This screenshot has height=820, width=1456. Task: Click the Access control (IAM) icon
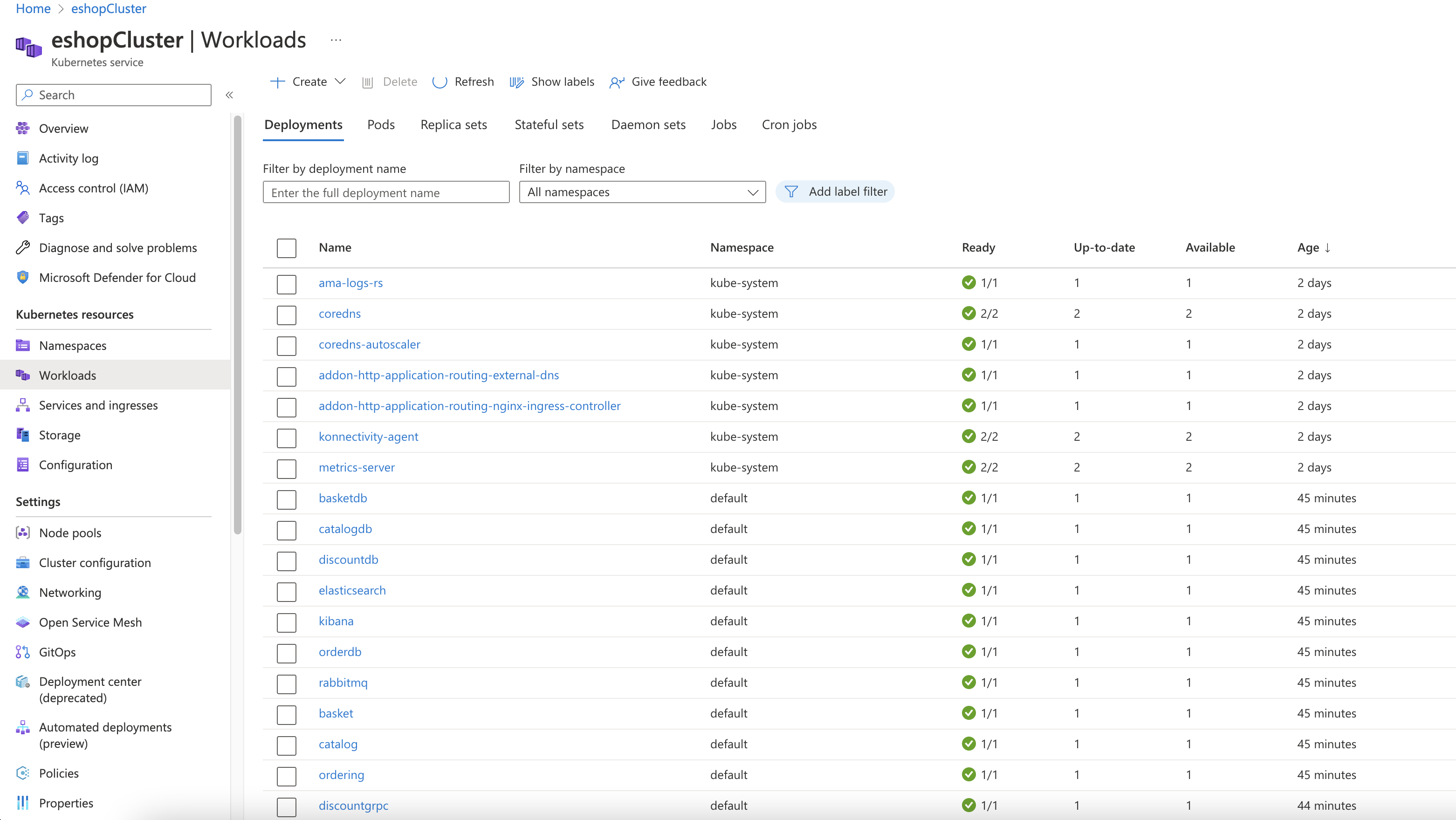click(x=23, y=188)
